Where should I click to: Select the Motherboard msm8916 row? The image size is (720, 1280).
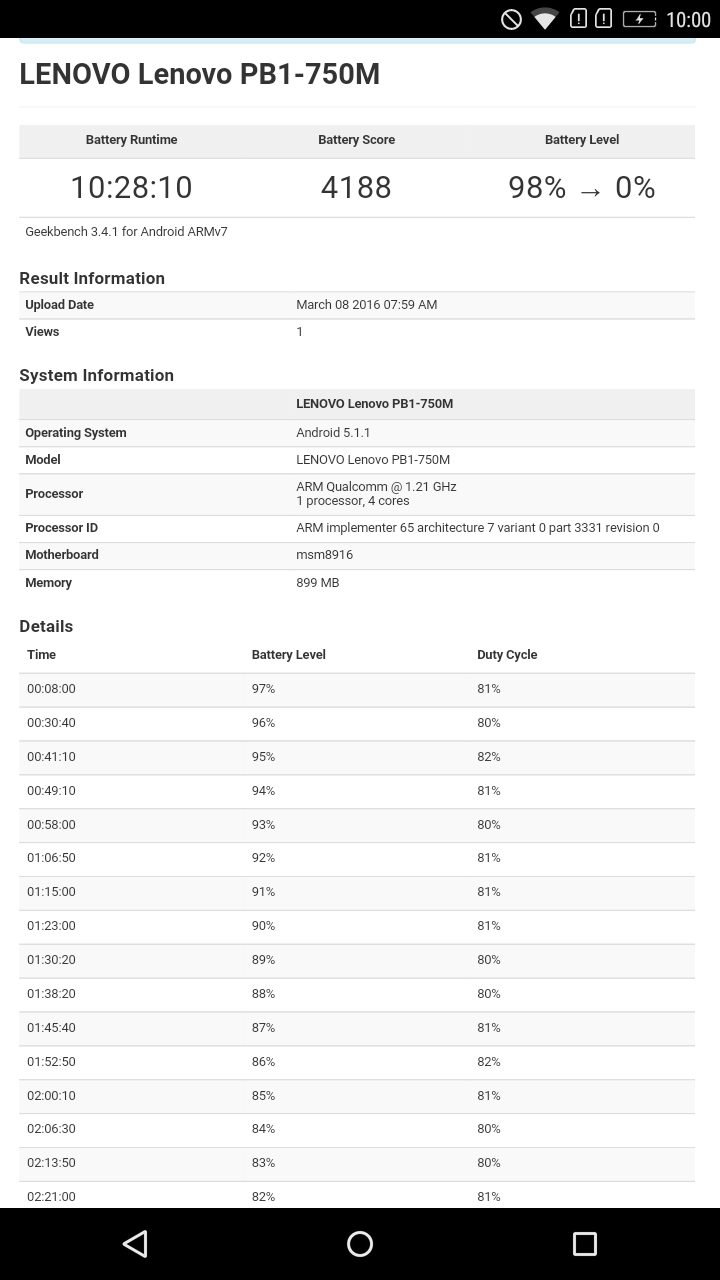coord(357,555)
